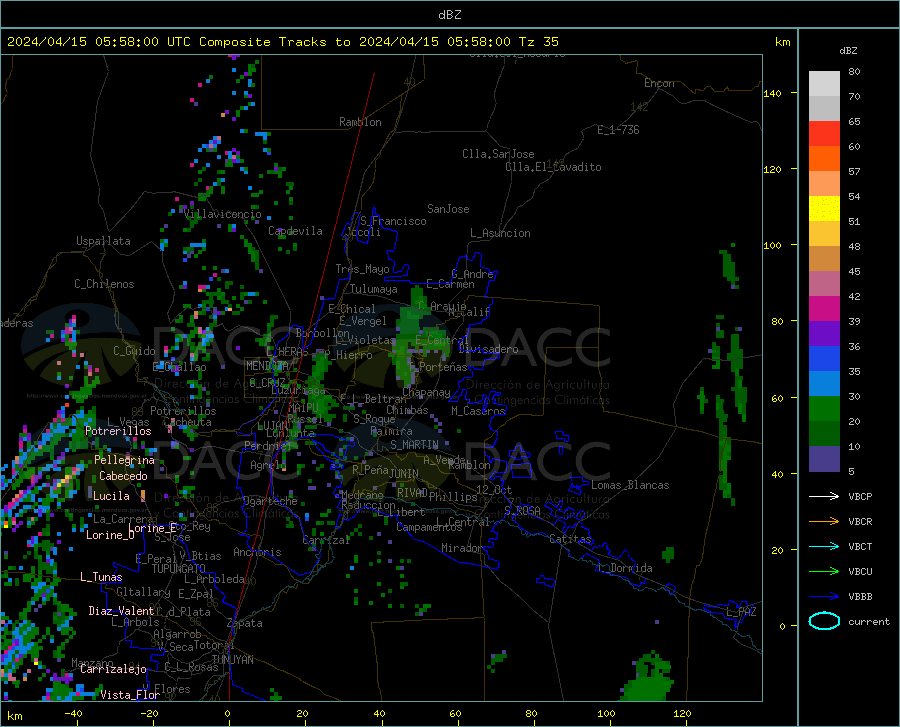The image size is (900, 727).
Task: Click the 'Divisadero' place label
Action: [x=488, y=349]
